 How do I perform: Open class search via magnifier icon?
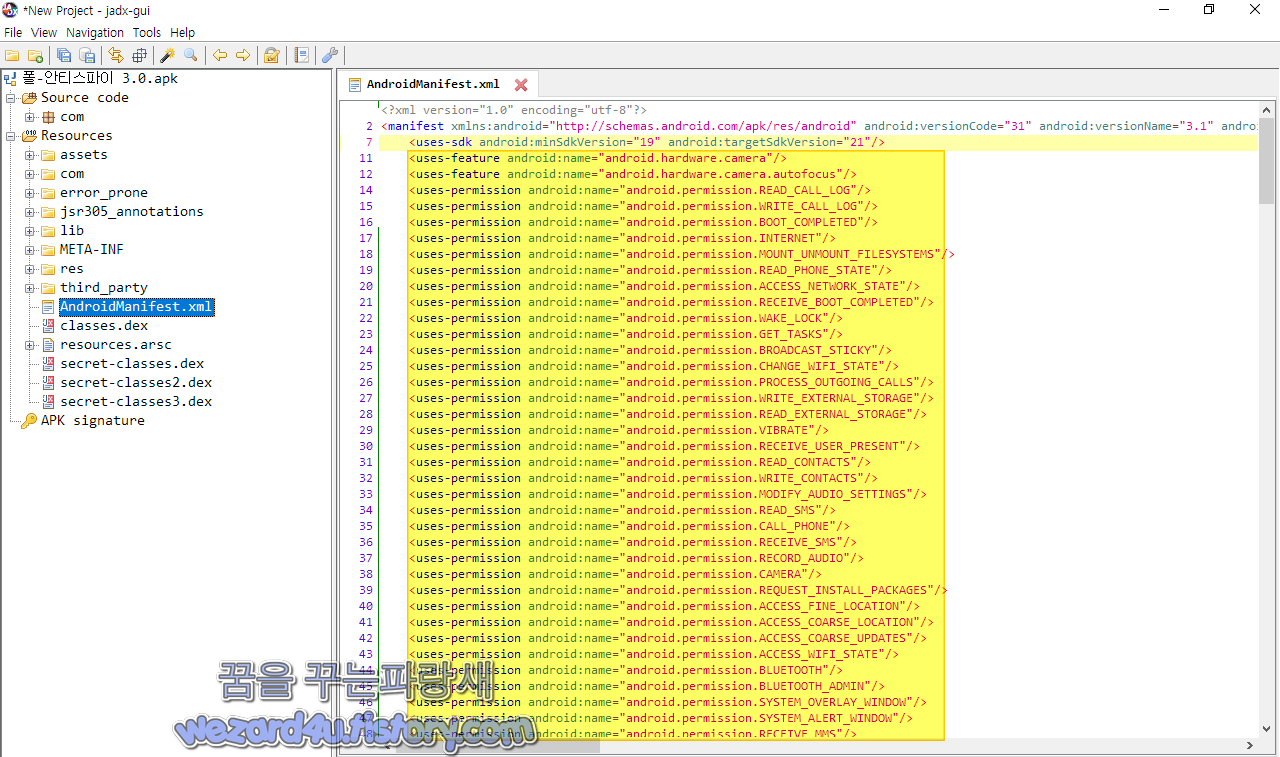[x=191, y=55]
